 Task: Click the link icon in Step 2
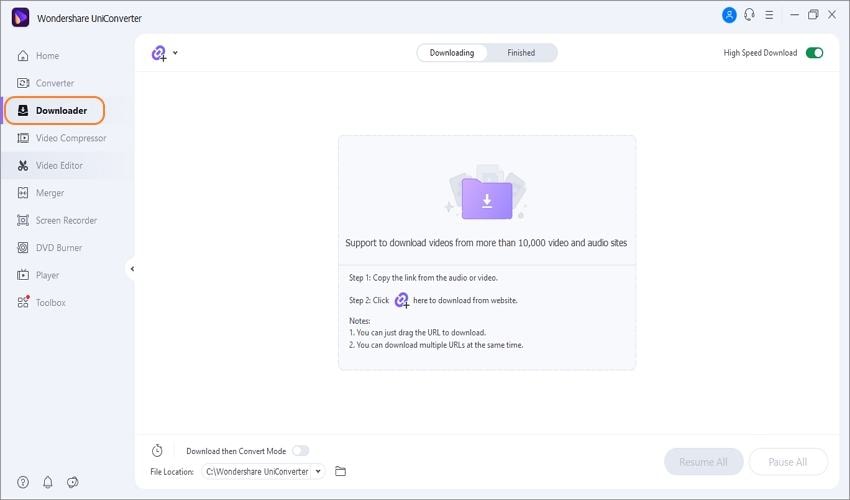[402, 300]
